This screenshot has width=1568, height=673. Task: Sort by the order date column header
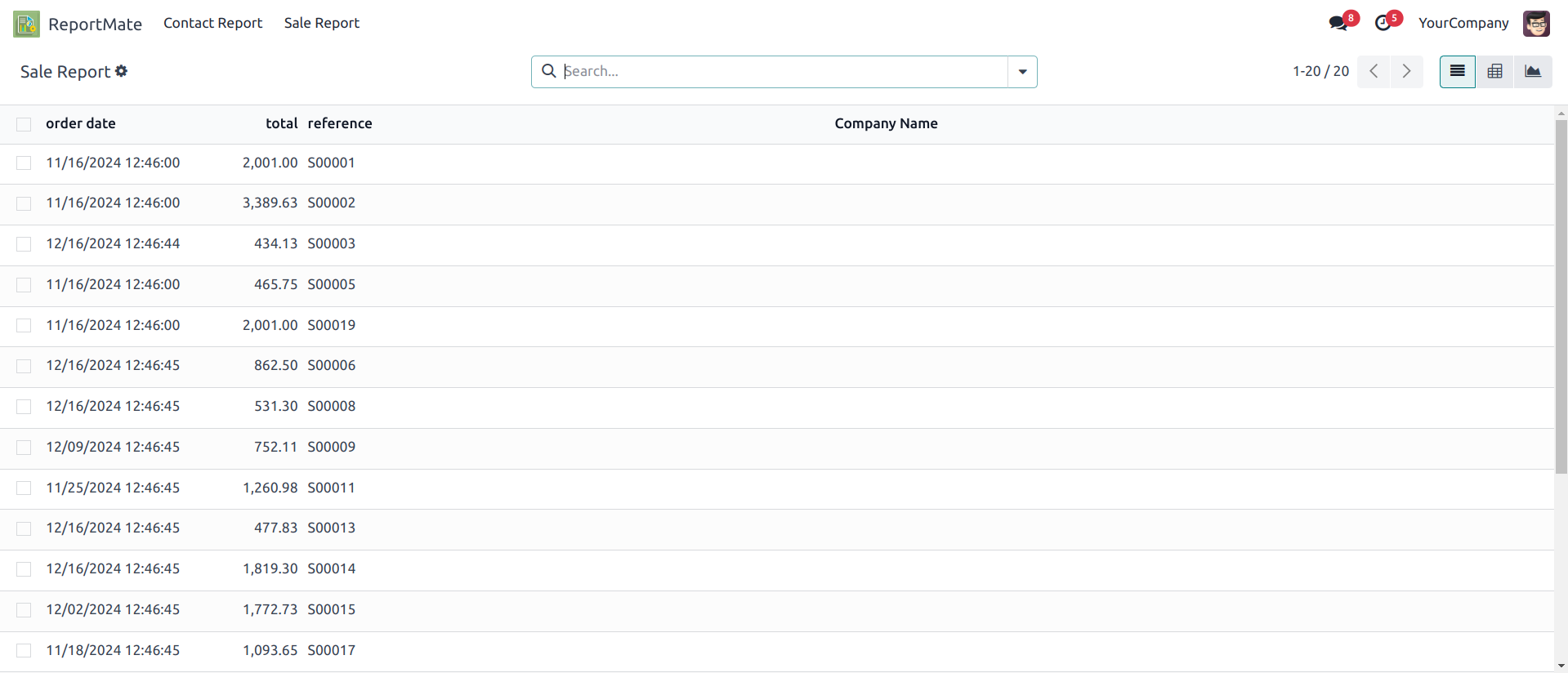(81, 124)
